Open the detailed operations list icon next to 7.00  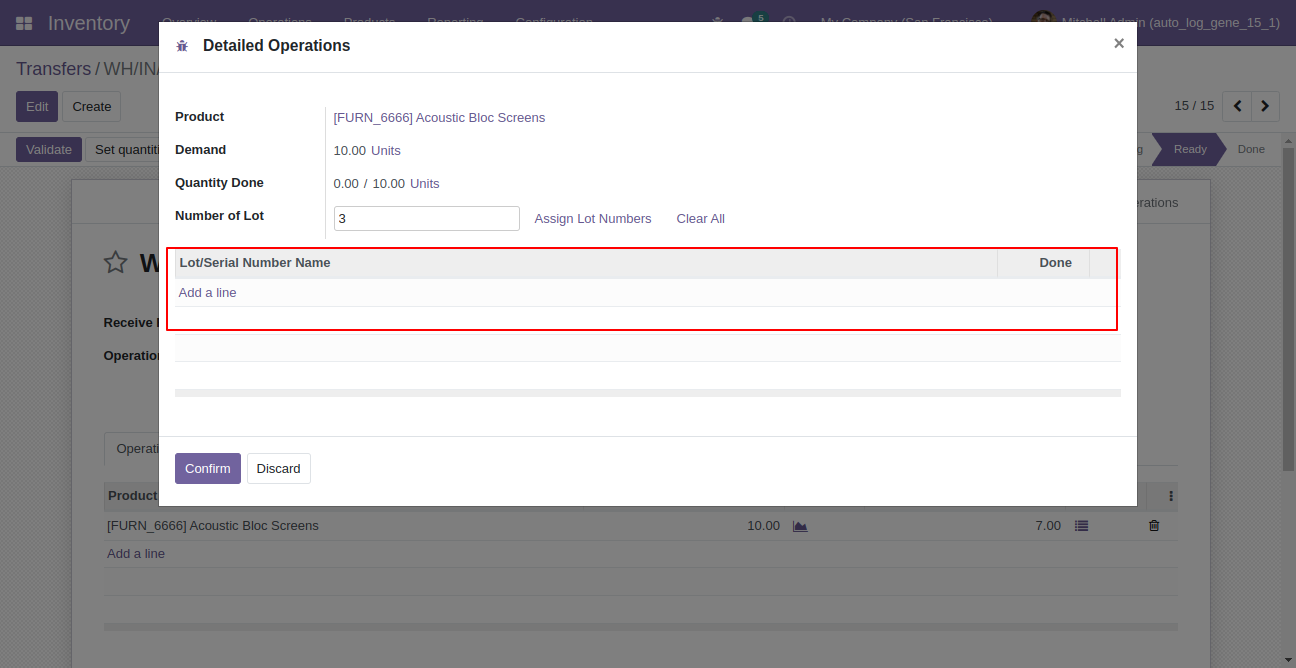click(x=1081, y=526)
